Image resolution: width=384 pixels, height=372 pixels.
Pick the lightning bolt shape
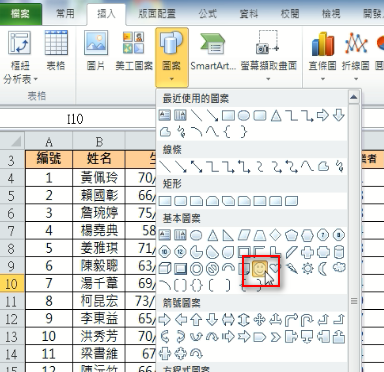pyautogui.click(x=291, y=268)
